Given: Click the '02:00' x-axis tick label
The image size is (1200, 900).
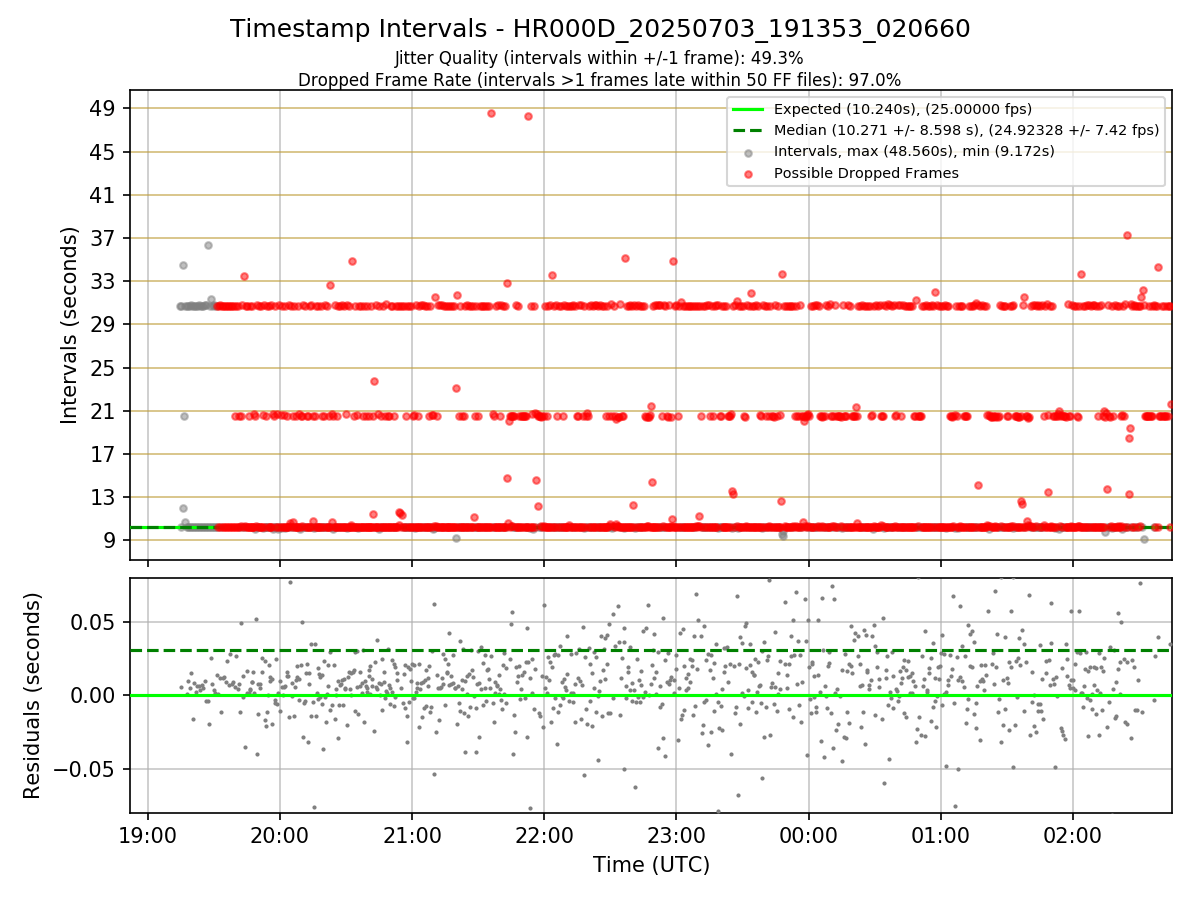Looking at the screenshot, I should tap(1073, 834).
